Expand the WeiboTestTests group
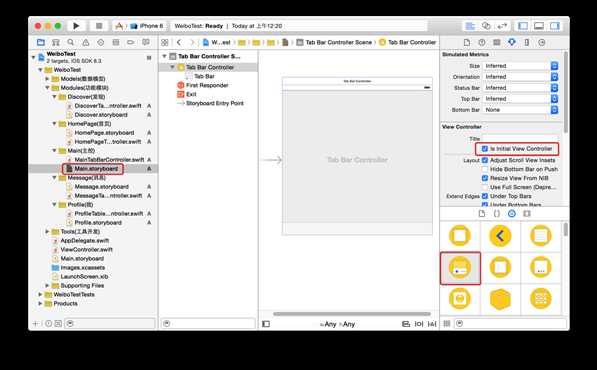The height and width of the screenshot is (370, 597). pyautogui.click(x=40, y=294)
